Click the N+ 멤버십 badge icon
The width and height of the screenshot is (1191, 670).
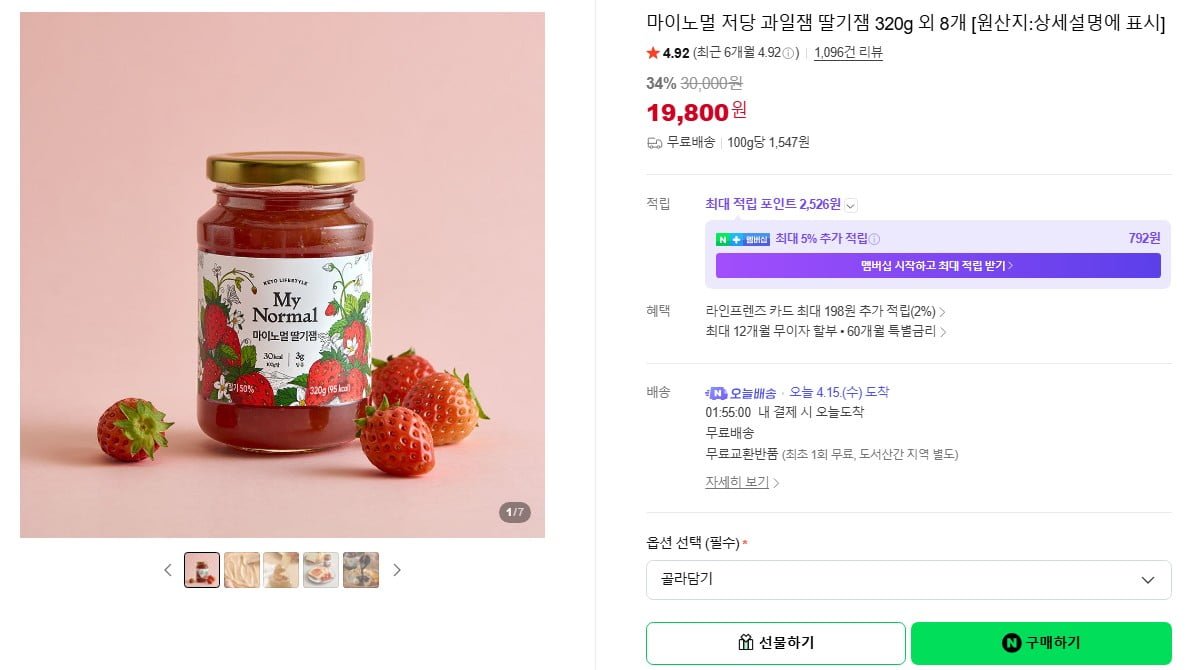pos(742,239)
